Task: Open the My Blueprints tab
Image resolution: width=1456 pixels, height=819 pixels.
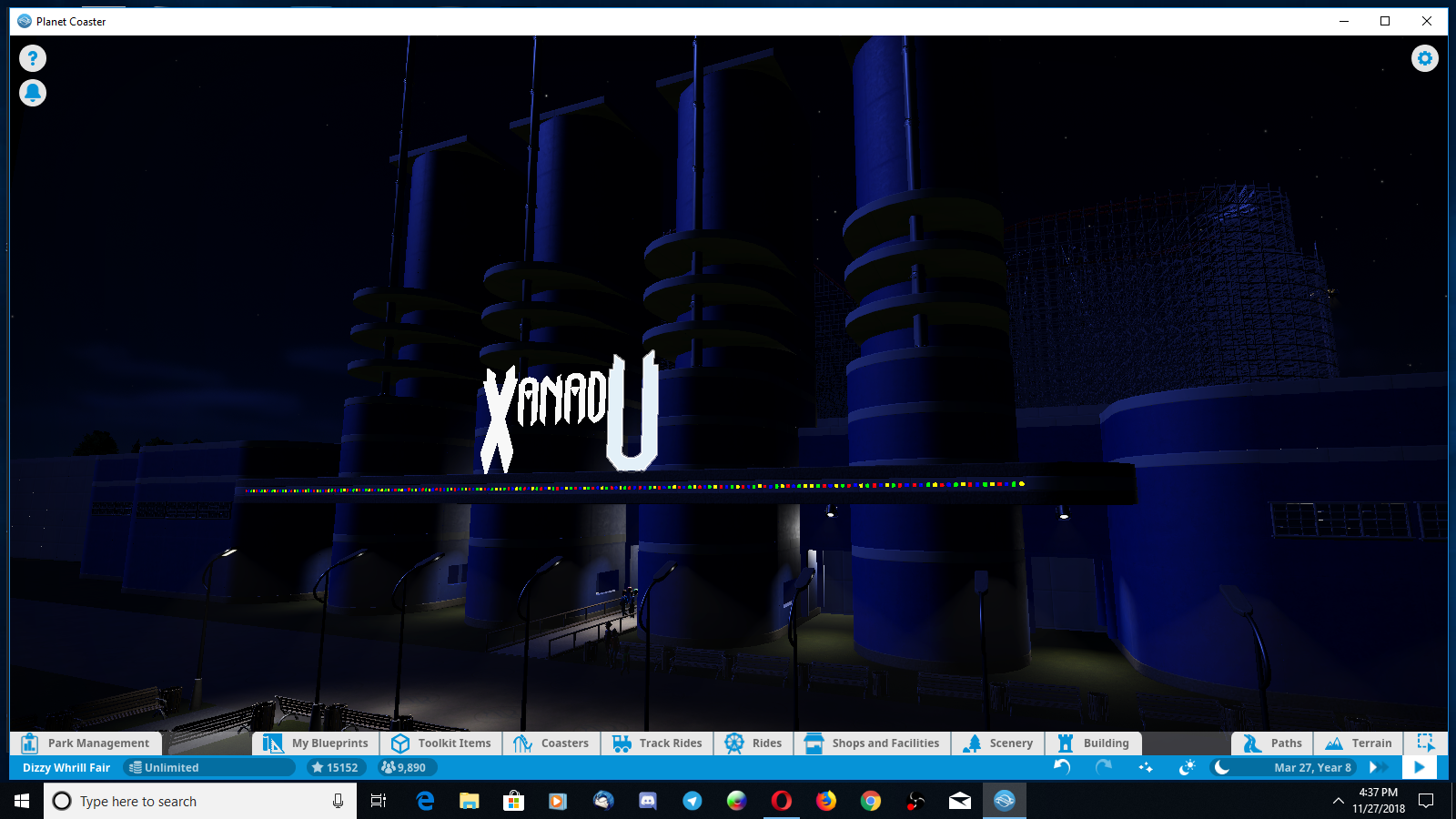Action: [316, 743]
